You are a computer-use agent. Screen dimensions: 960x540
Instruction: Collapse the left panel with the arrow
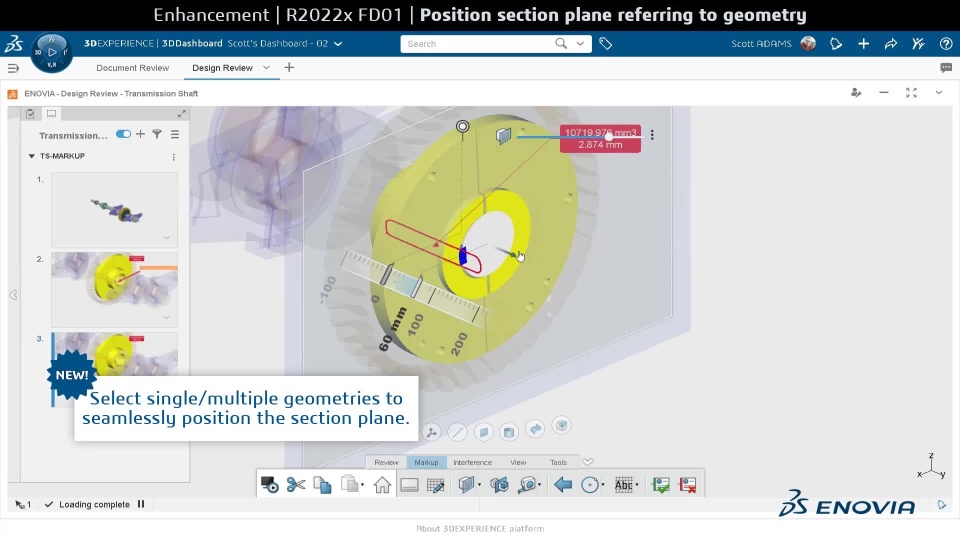[x=13, y=295]
